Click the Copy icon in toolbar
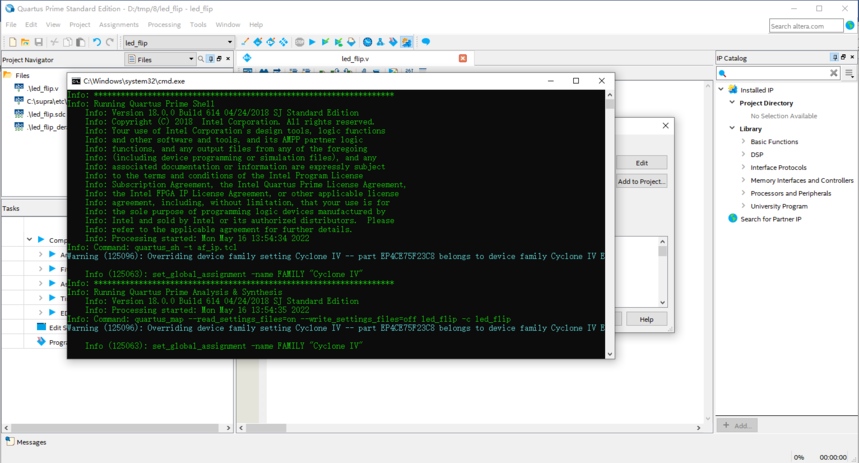This screenshot has height=463, width=859. pos(67,42)
